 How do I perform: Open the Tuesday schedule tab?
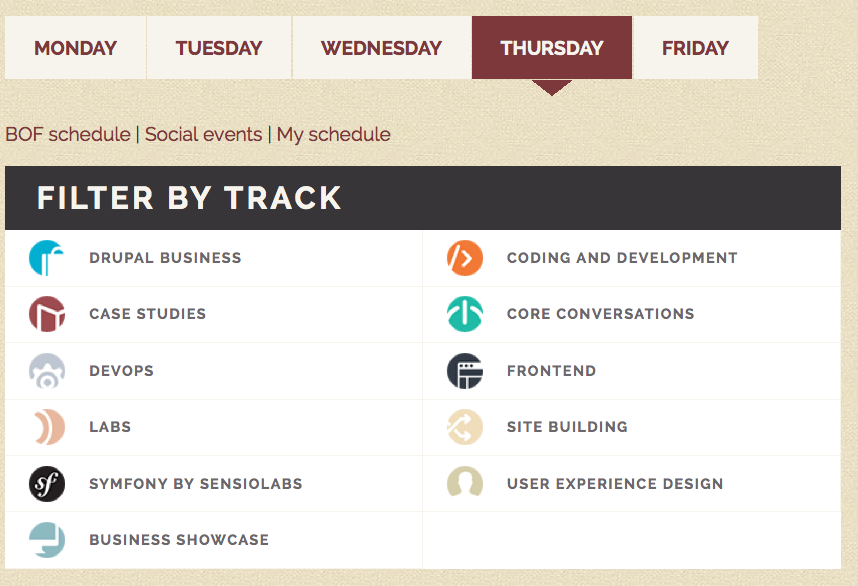219,48
